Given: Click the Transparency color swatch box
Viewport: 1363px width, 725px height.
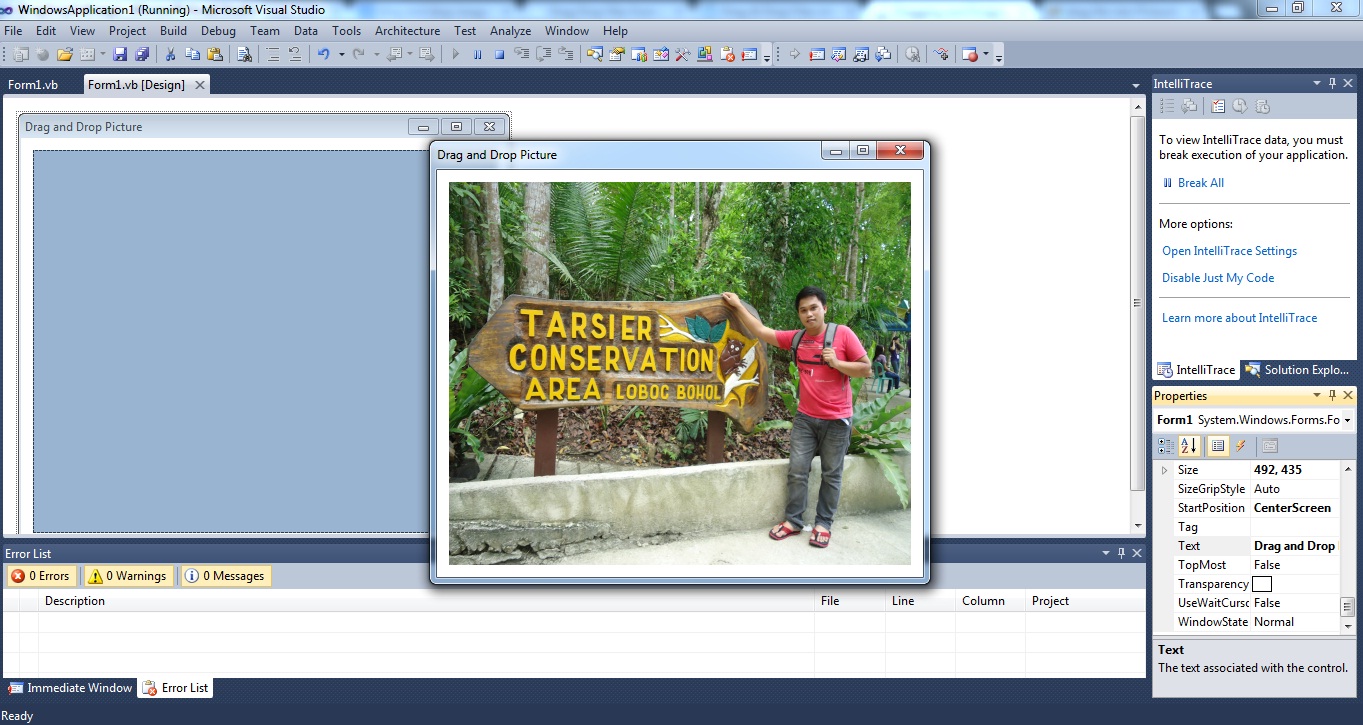Looking at the screenshot, I should [x=1262, y=584].
